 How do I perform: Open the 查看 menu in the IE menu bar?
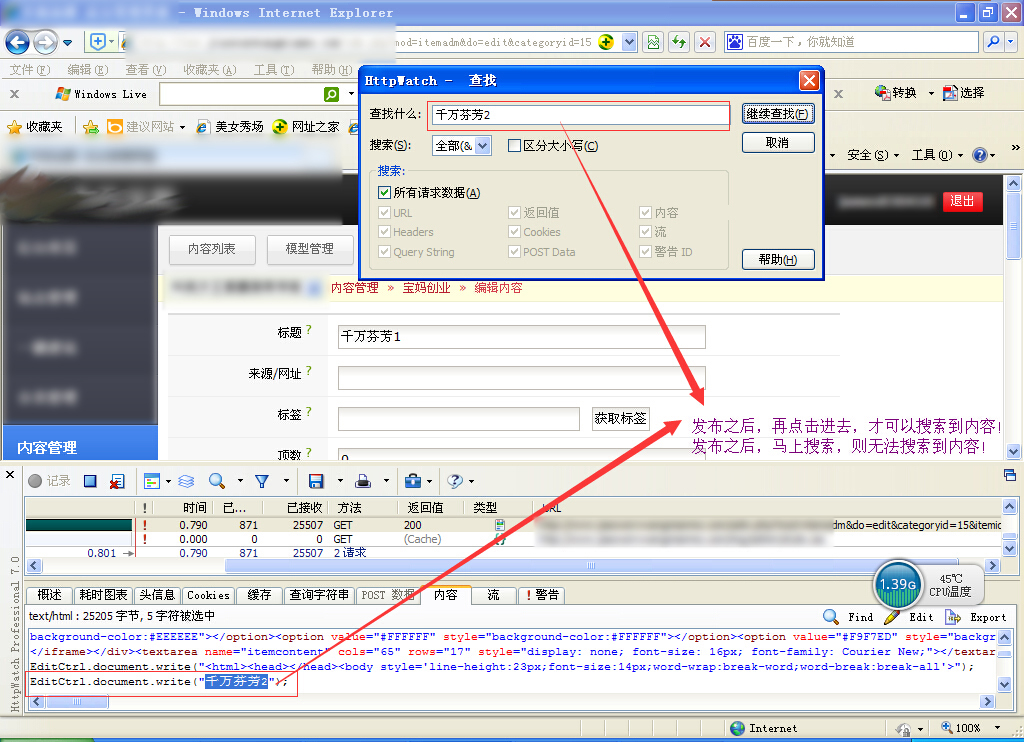coord(145,70)
